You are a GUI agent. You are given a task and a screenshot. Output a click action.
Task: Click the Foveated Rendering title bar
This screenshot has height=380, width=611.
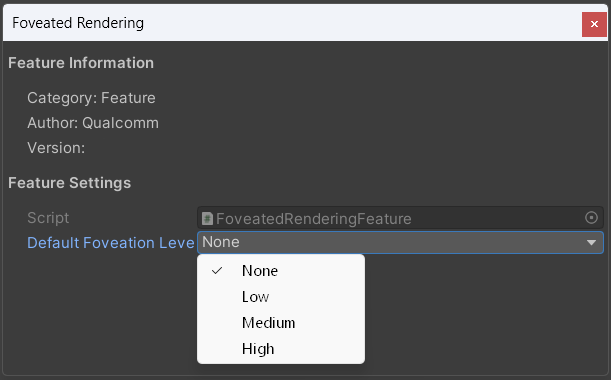pos(292,23)
